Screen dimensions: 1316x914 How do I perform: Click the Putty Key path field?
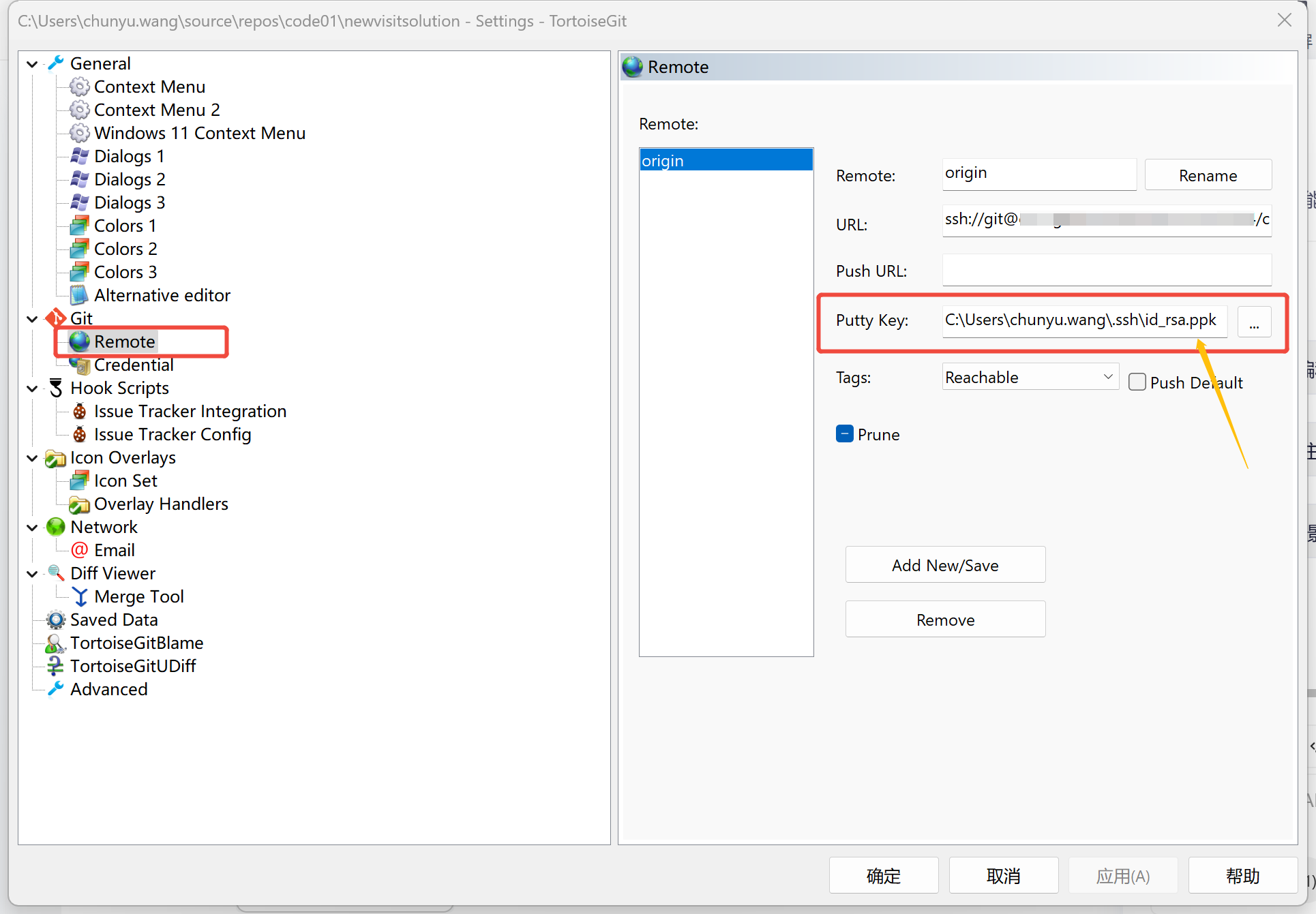click(1085, 320)
